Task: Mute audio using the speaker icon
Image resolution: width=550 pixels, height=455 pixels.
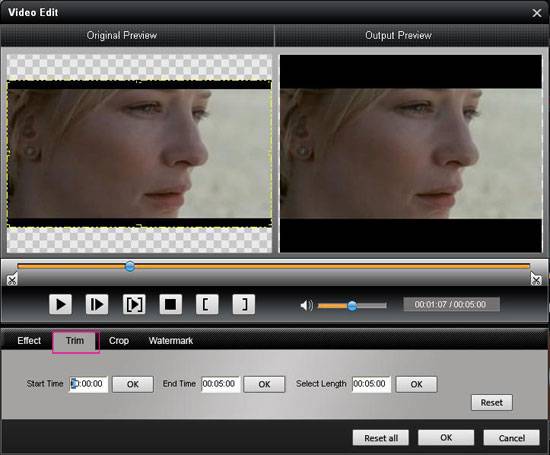Action: (x=306, y=306)
